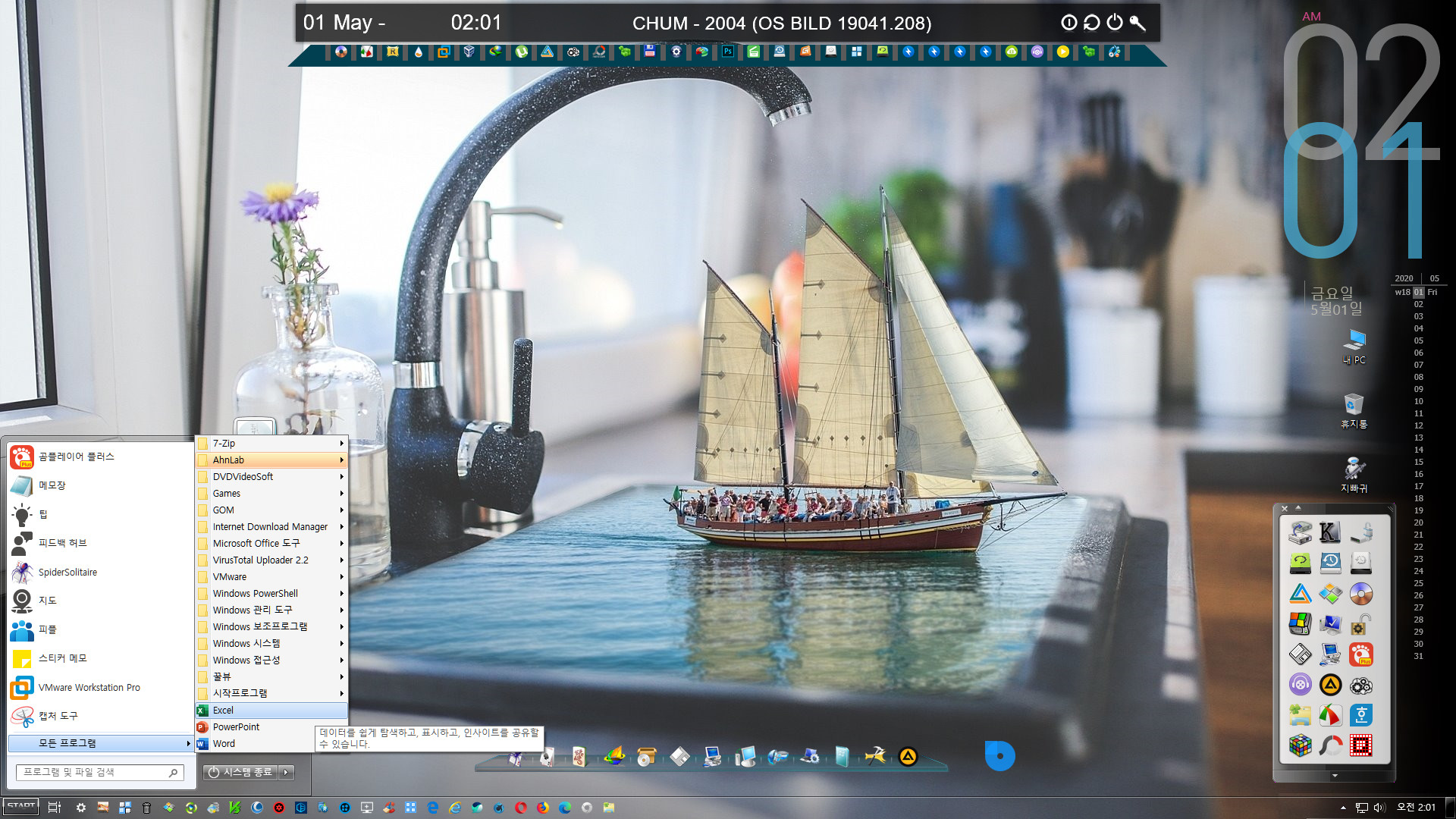
Task: Click 모든 프로그램 entry
Action: (x=100, y=743)
